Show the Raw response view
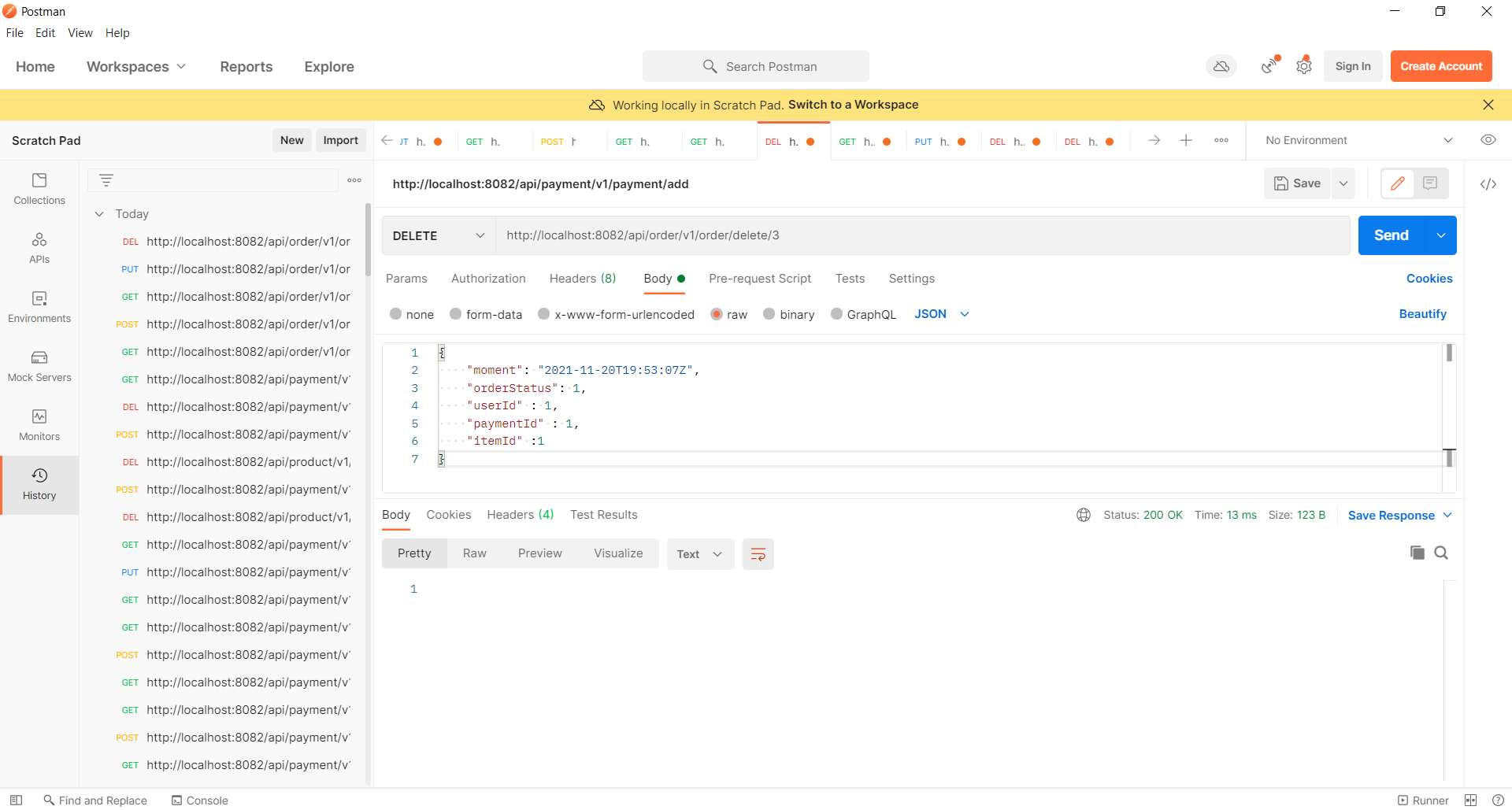 pyautogui.click(x=475, y=553)
